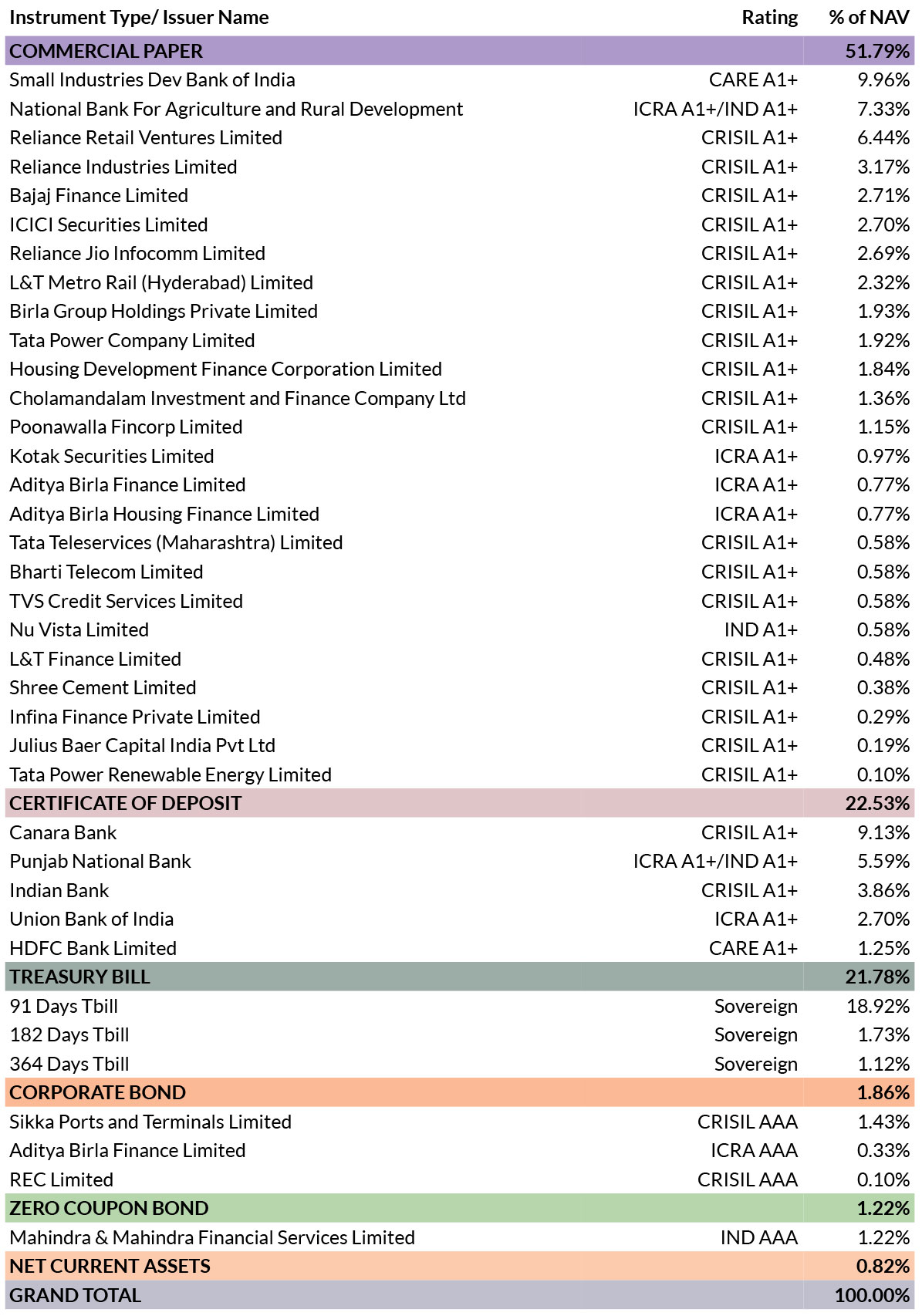Screen dimensions: 922x1316
Task: Select the TREASURY BILL section header
Action: pyautogui.click(x=460, y=977)
